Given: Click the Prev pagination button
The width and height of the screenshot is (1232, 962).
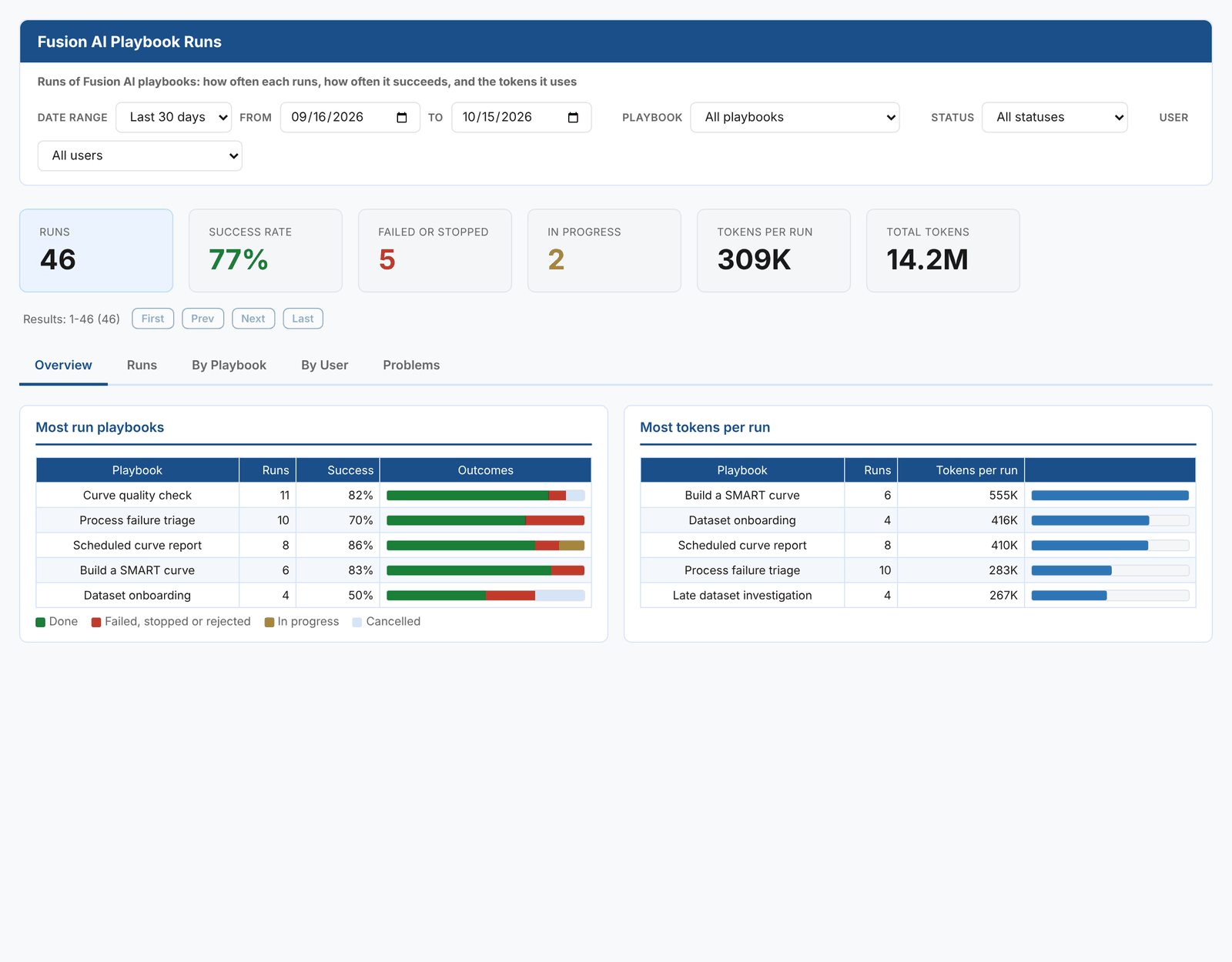Looking at the screenshot, I should click(x=203, y=319).
